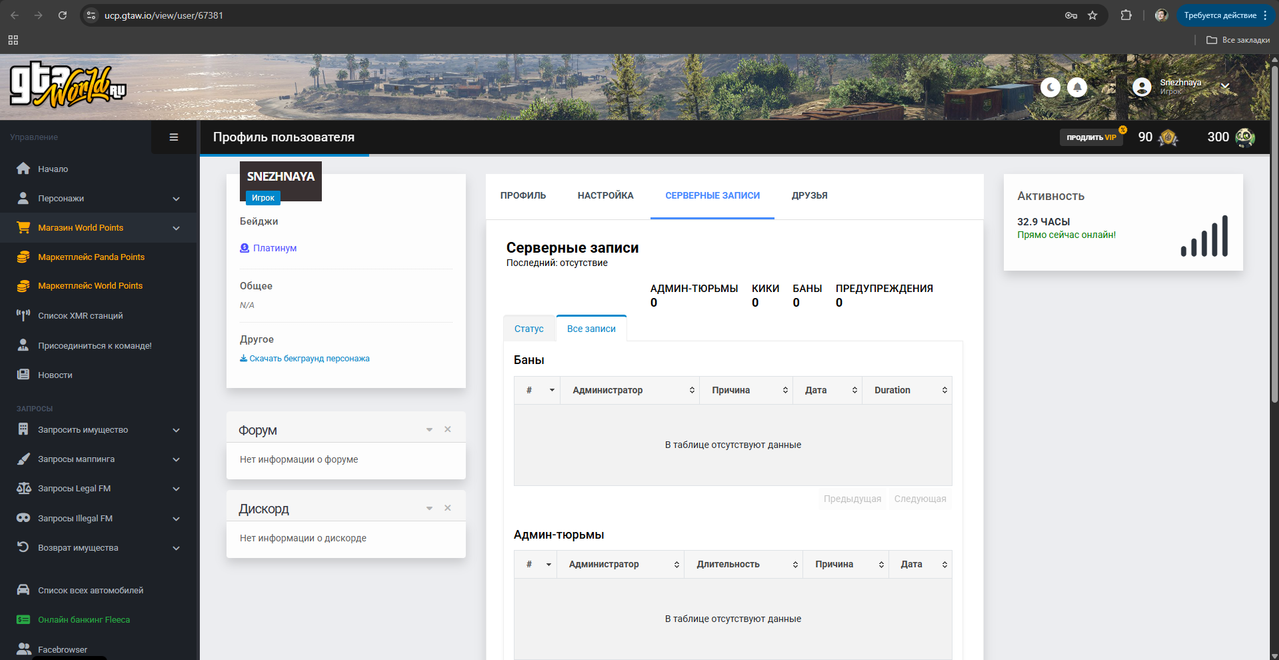Screen dimensions: 1279x660
Task: Expand the Персонажи sidebar submenu chevron
Action: (176, 199)
